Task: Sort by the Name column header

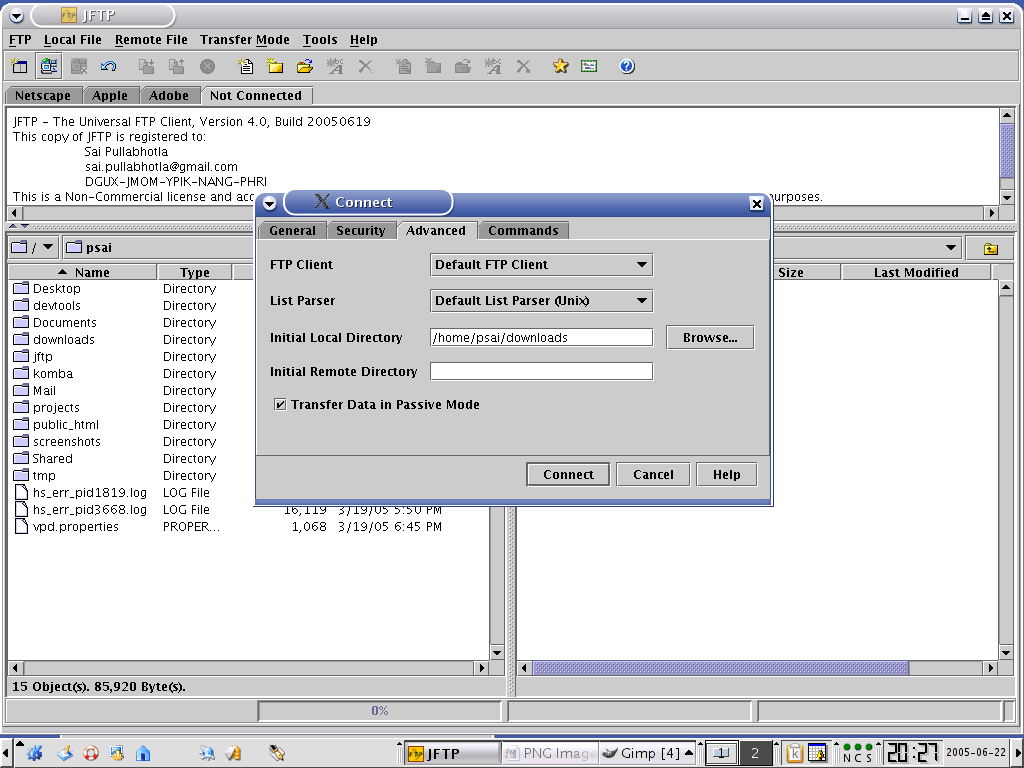Action: pyautogui.click(x=82, y=272)
